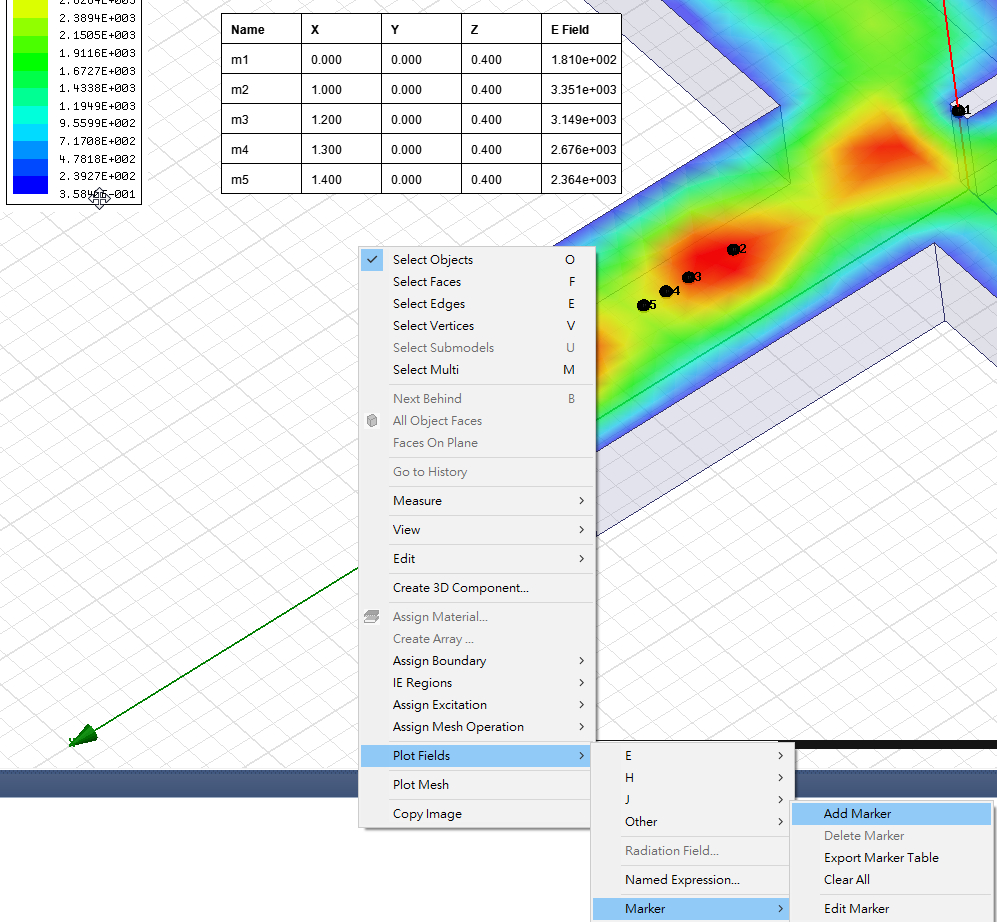Click the dark blue legend color swatch
The width and height of the screenshot is (997, 922).
pos(31,184)
